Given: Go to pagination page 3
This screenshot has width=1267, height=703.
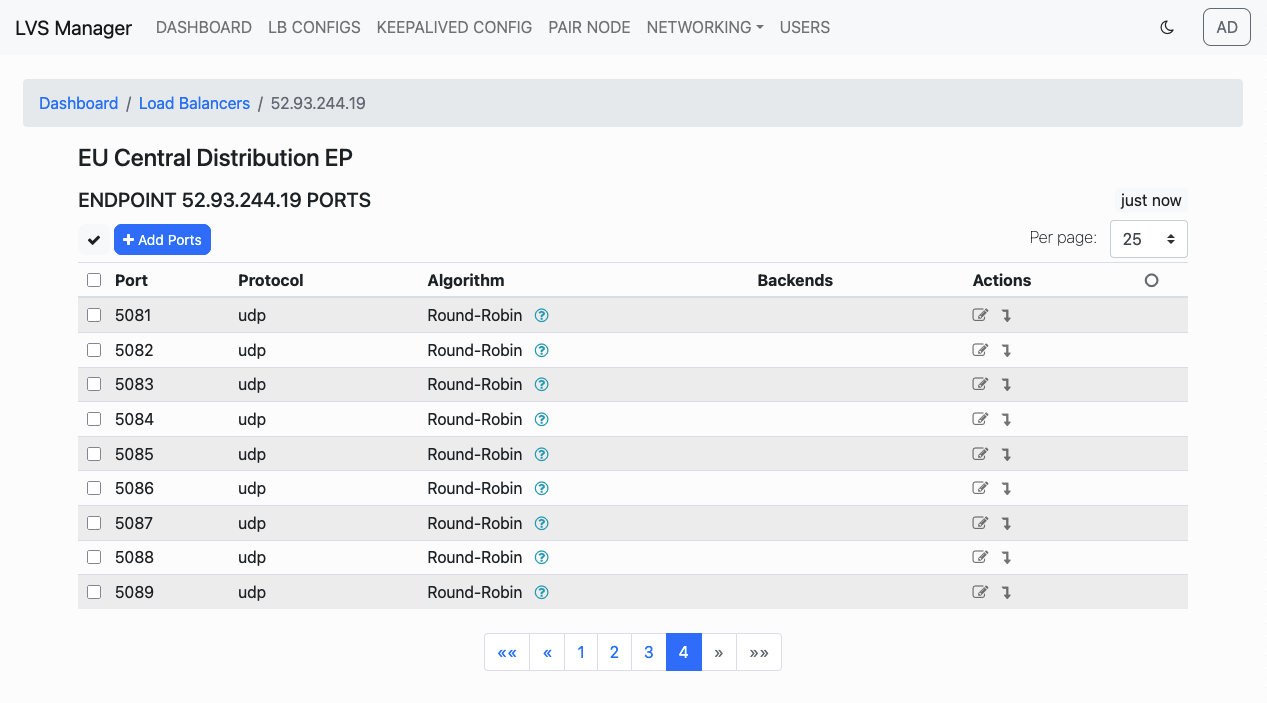Looking at the screenshot, I should pyautogui.click(x=649, y=652).
